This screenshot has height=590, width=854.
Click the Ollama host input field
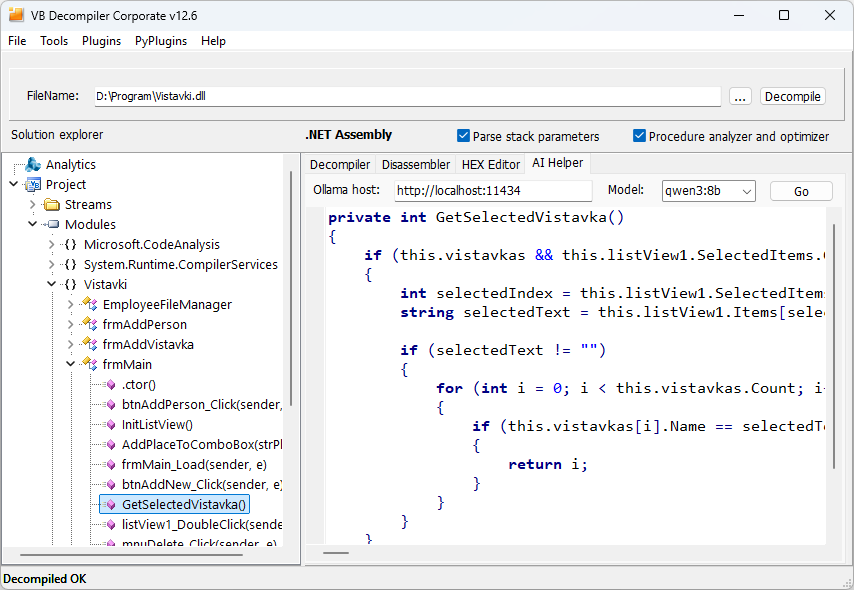coord(492,191)
